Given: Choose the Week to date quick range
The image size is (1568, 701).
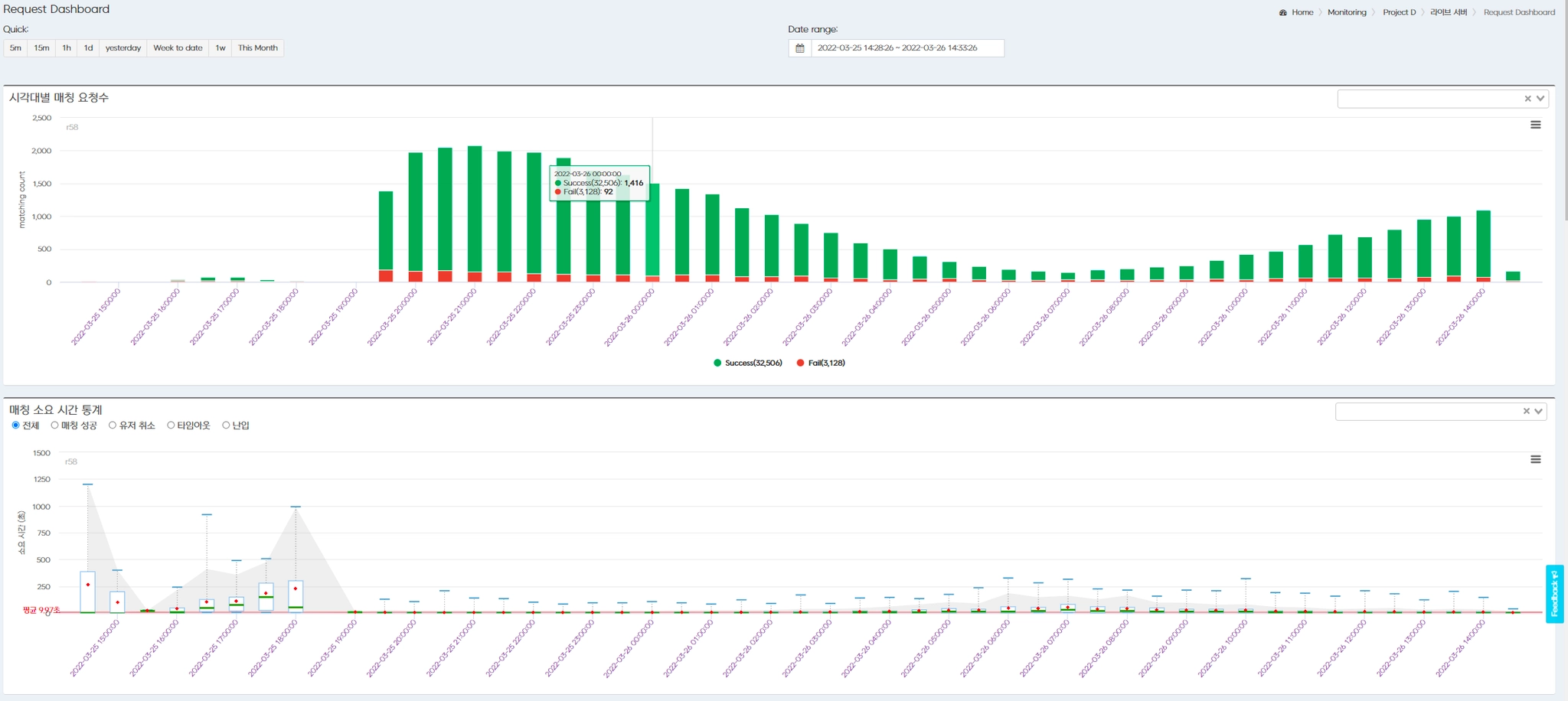Looking at the screenshot, I should point(178,48).
